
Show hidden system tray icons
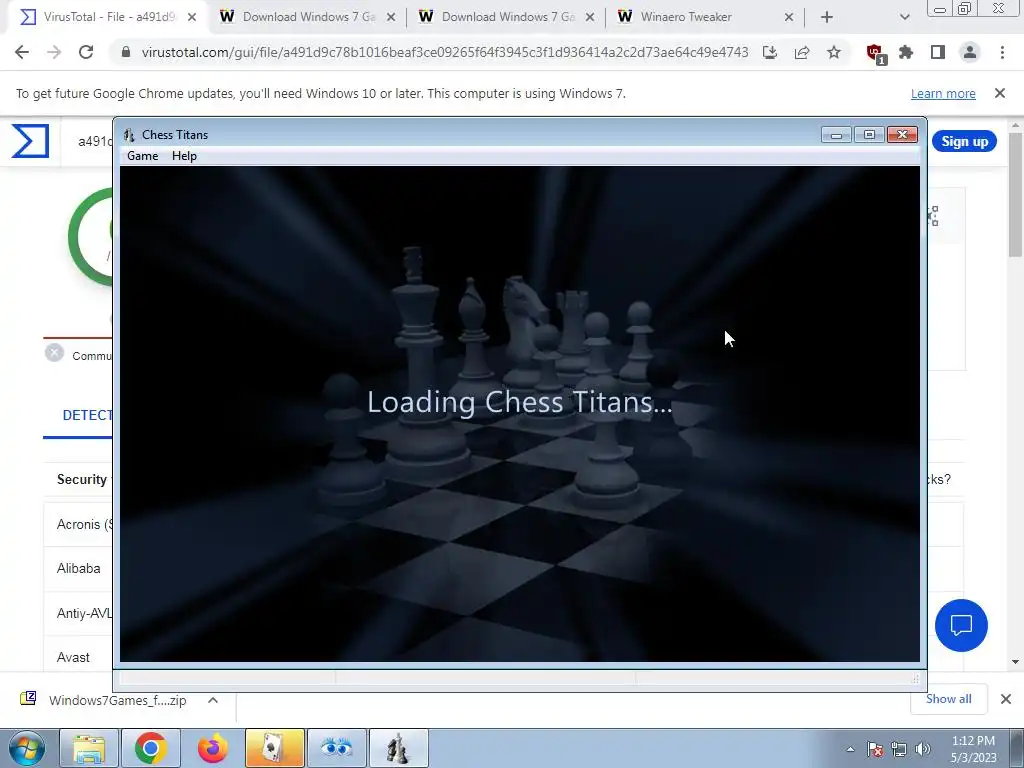coord(850,749)
